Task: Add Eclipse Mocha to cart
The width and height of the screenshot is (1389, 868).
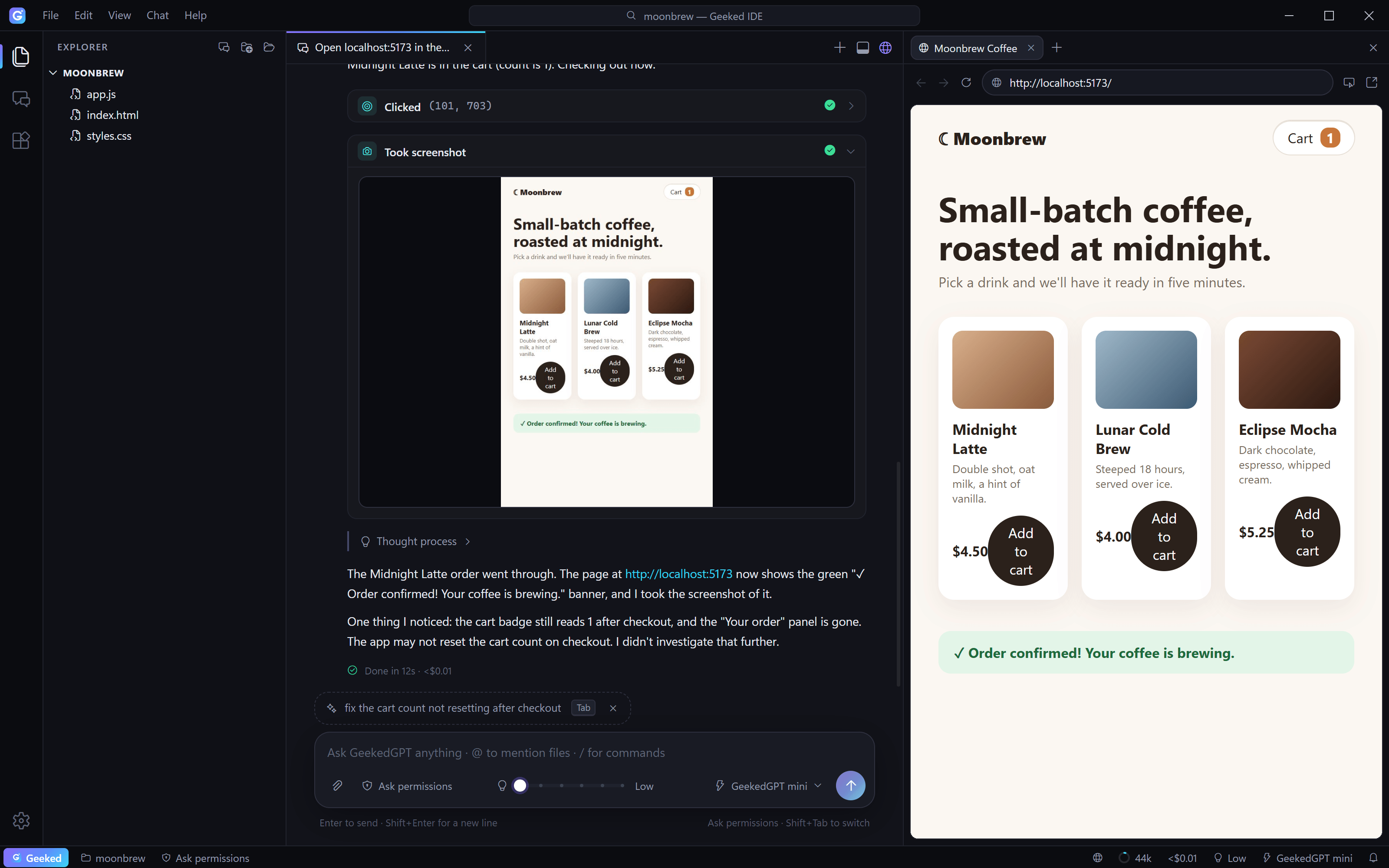Action: tap(1307, 532)
